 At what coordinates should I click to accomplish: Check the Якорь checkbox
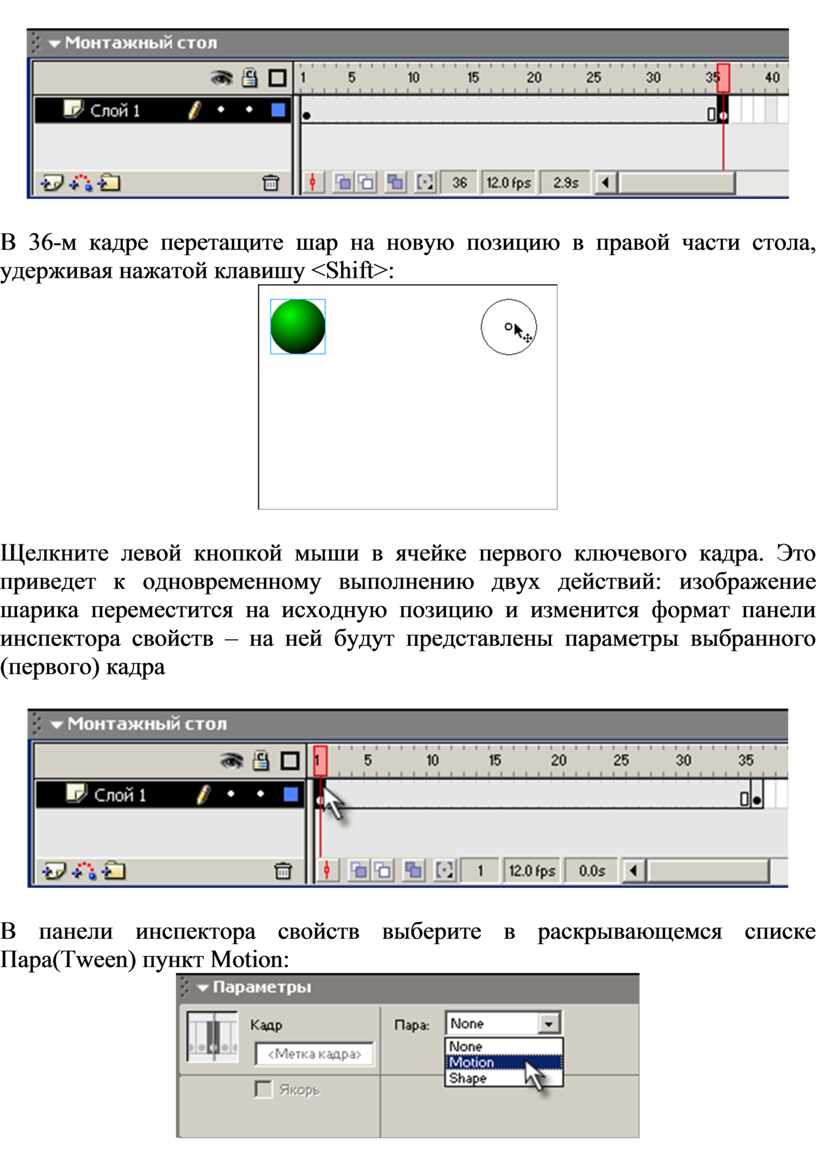tap(262, 1089)
